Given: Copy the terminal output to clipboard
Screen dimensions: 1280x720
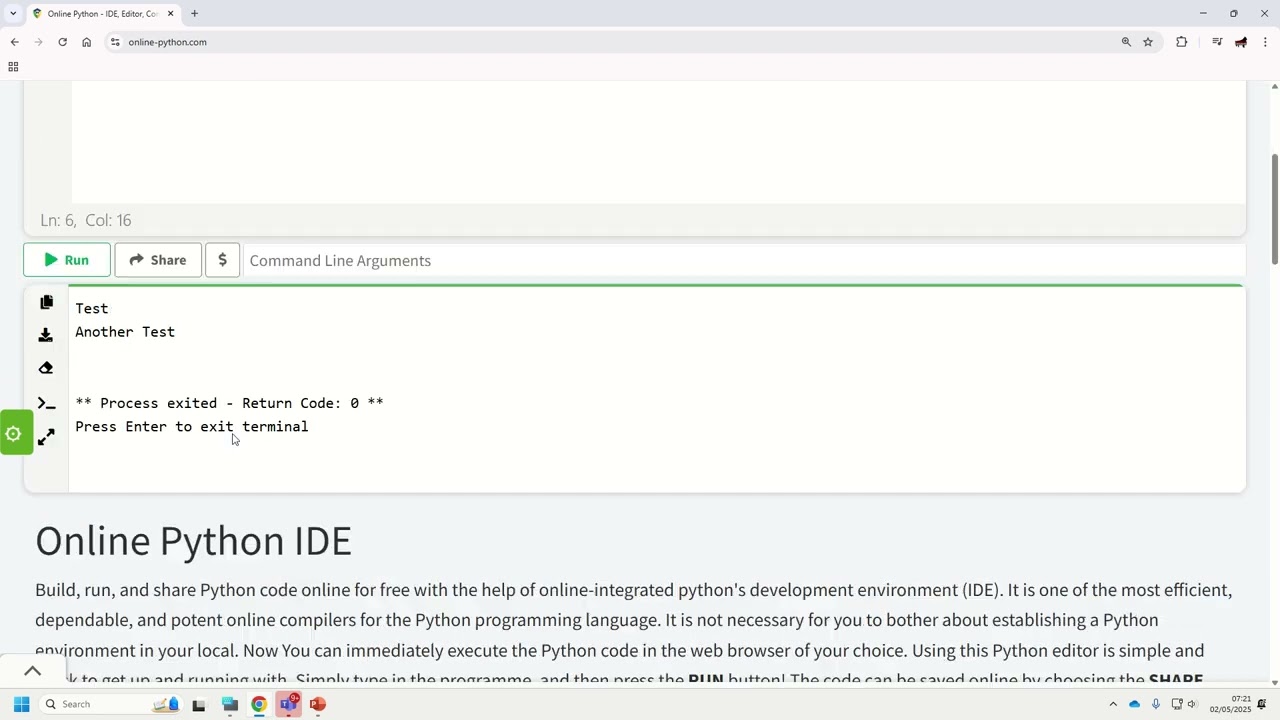Looking at the screenshot, I should [46, 302].
